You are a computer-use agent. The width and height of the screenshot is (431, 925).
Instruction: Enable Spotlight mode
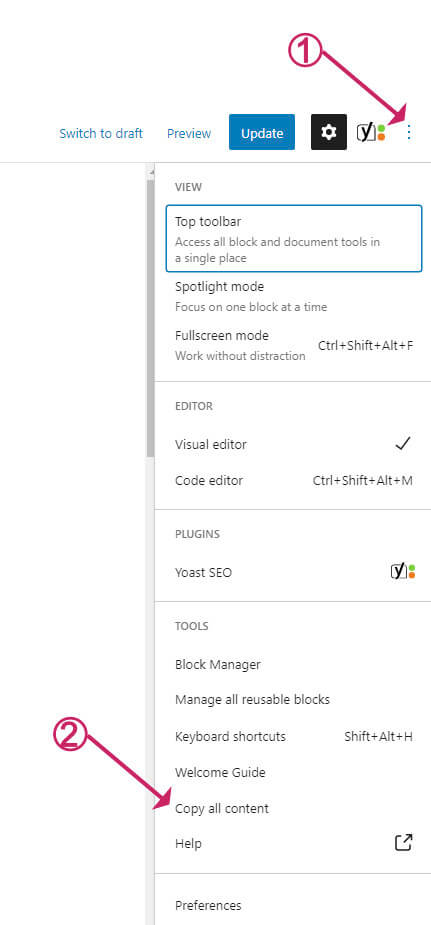point(294,296)
